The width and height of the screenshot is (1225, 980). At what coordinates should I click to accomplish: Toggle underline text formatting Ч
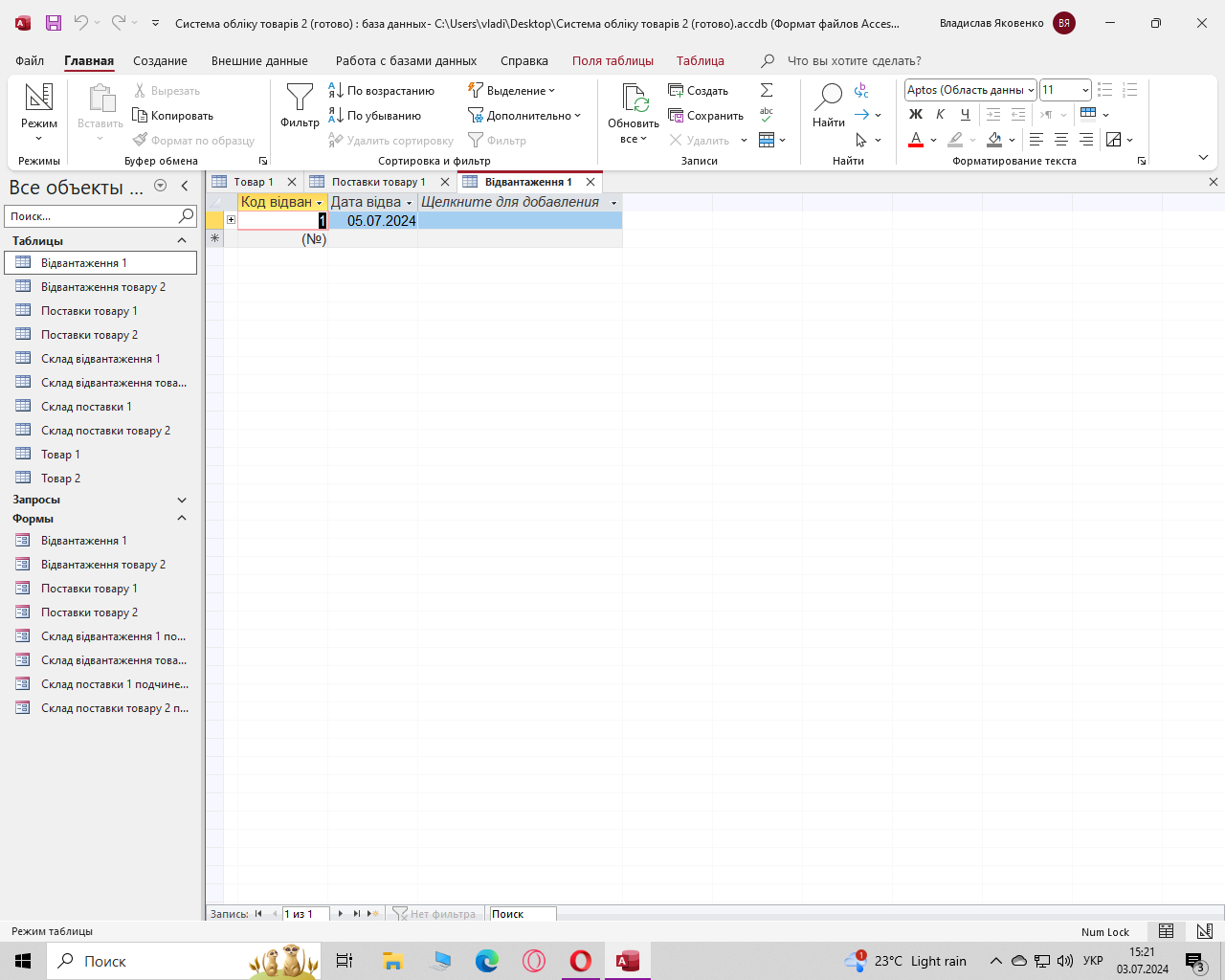click(965, 115)
